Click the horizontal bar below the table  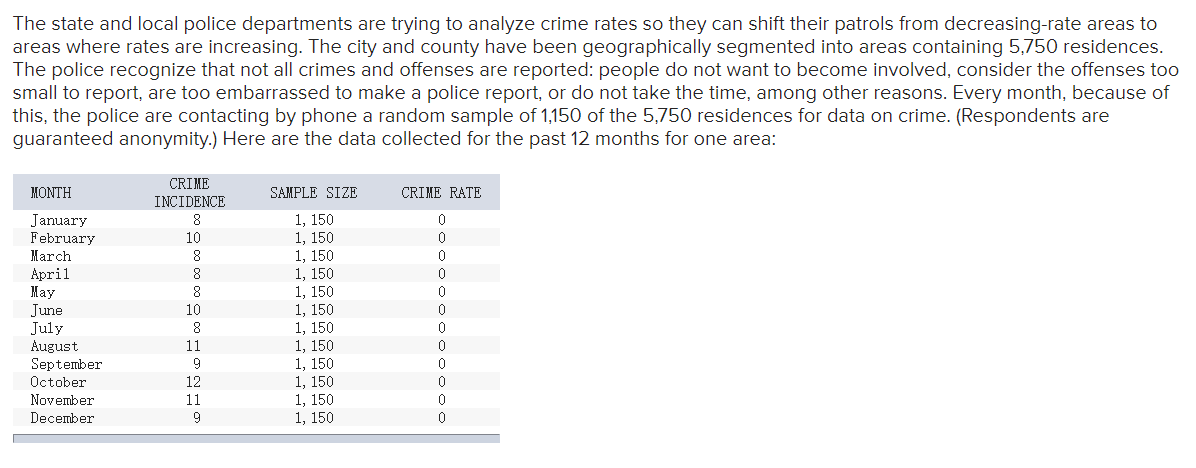(x=256, y=438)
